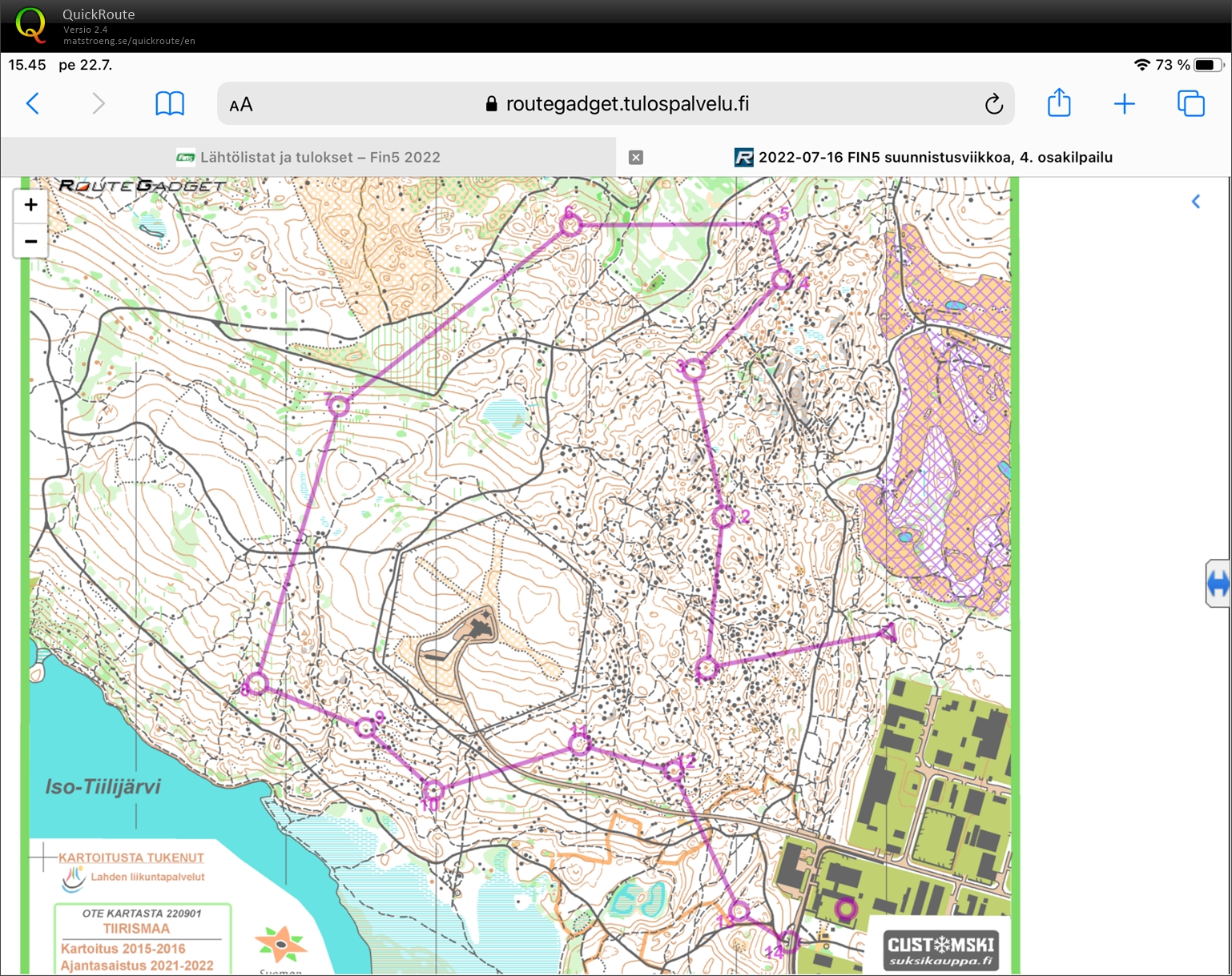Screen dimensions: 1232x976
Task: Click the routegadget.tulospalvelu.fi address field
Action: (x=627, y=104)
